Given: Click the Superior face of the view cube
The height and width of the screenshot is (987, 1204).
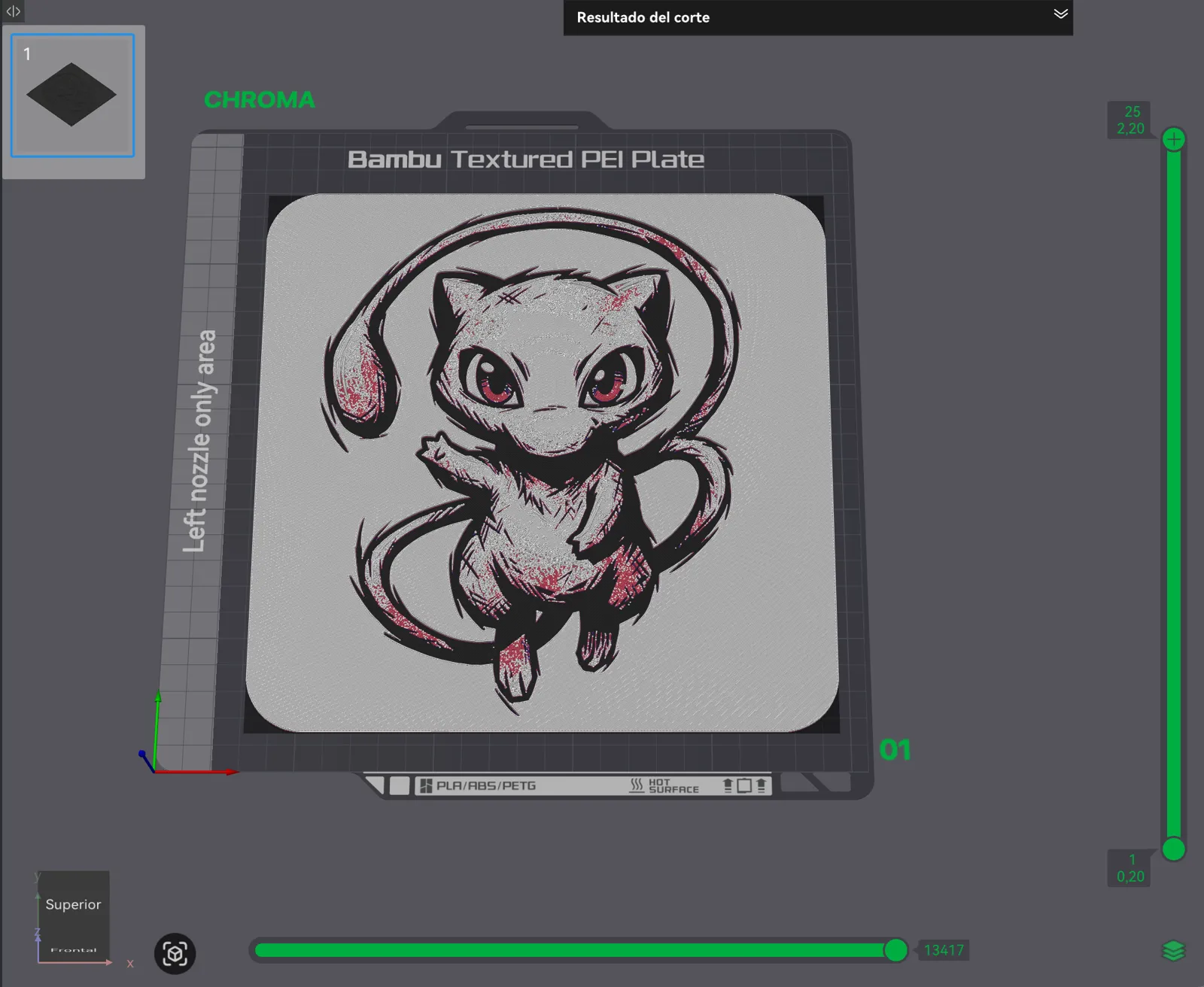Looking at the screenshot, I should pos(73,904).
